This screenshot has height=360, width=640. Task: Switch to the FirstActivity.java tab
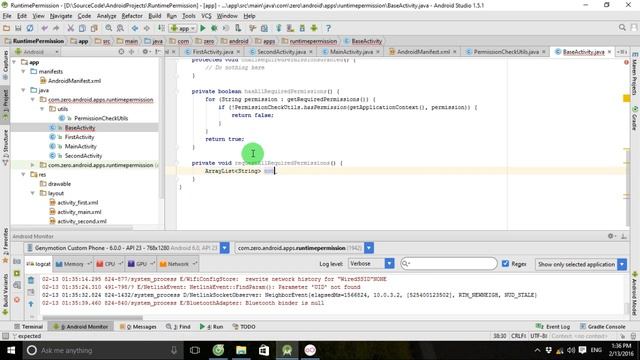click(x=213, y=52)
